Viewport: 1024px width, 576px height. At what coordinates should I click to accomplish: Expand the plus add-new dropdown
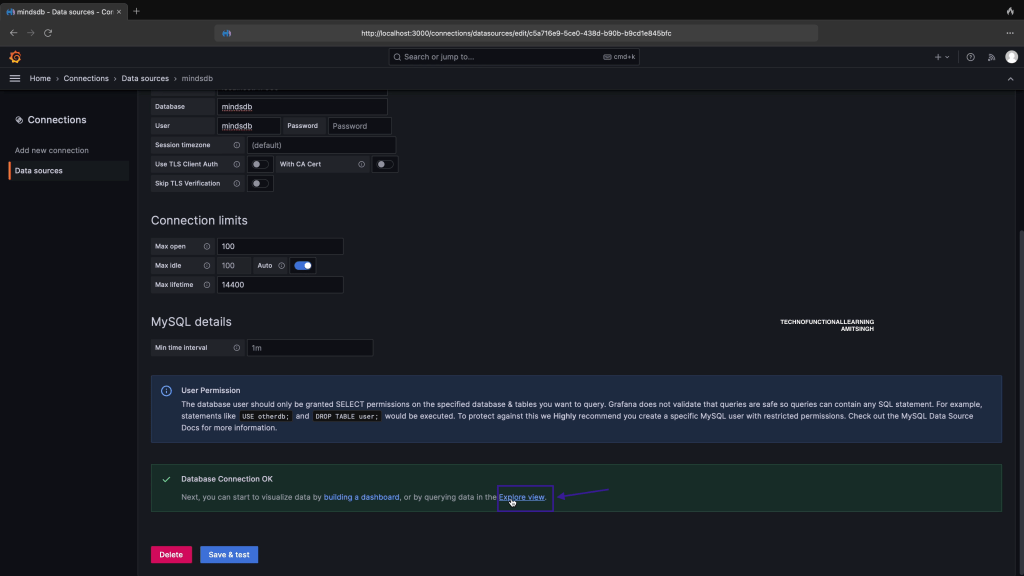tap(942, 57)
